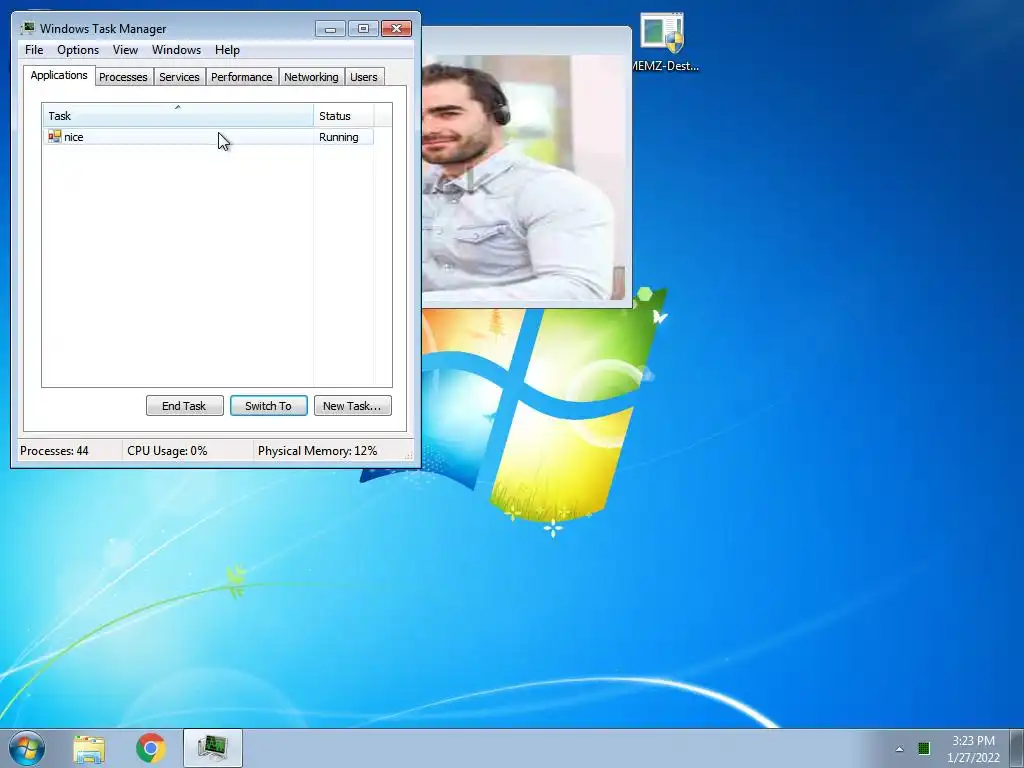The image size is (1024, 768).
Task: Click the Task Manager taskbar button
Action: click(213, 748)
